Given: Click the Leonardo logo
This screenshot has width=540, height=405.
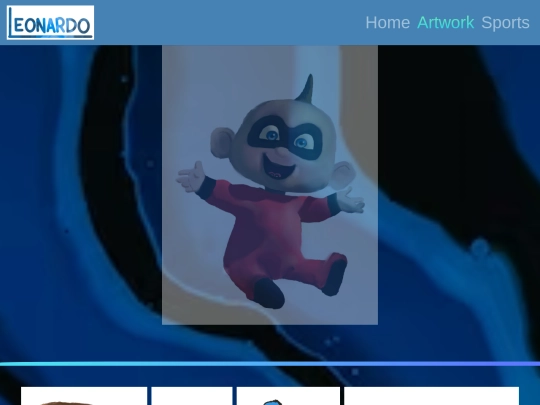Looking at the screenshot, I should (50, 22).
